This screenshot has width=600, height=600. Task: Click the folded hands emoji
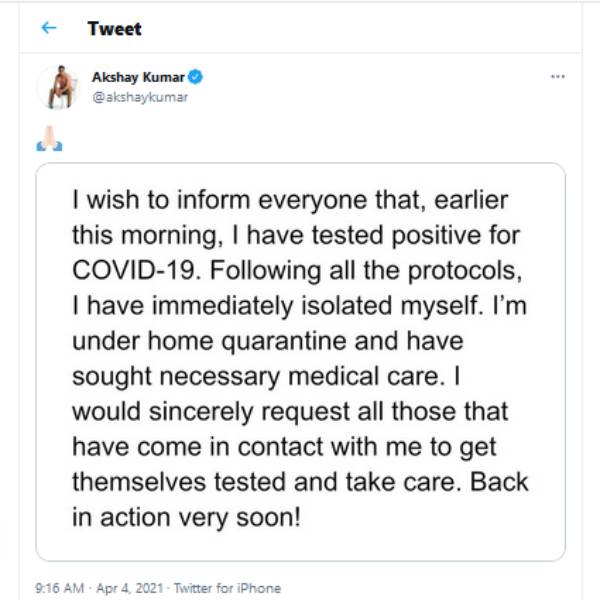[x=49, y=138]
